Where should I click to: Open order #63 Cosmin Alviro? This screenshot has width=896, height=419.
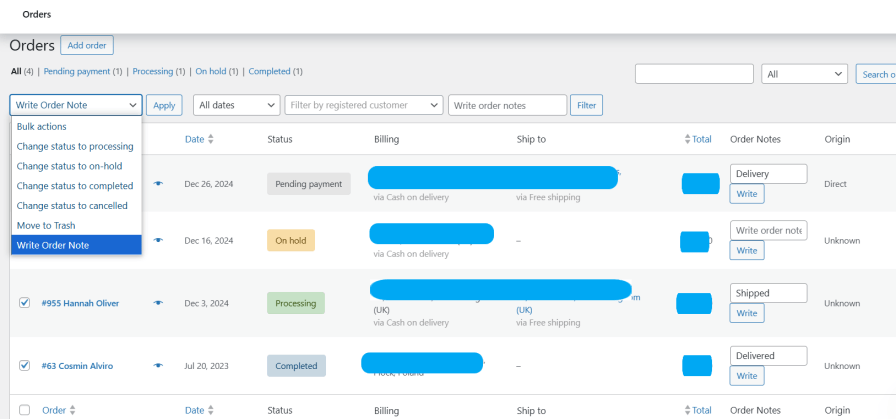coord(77,366)
